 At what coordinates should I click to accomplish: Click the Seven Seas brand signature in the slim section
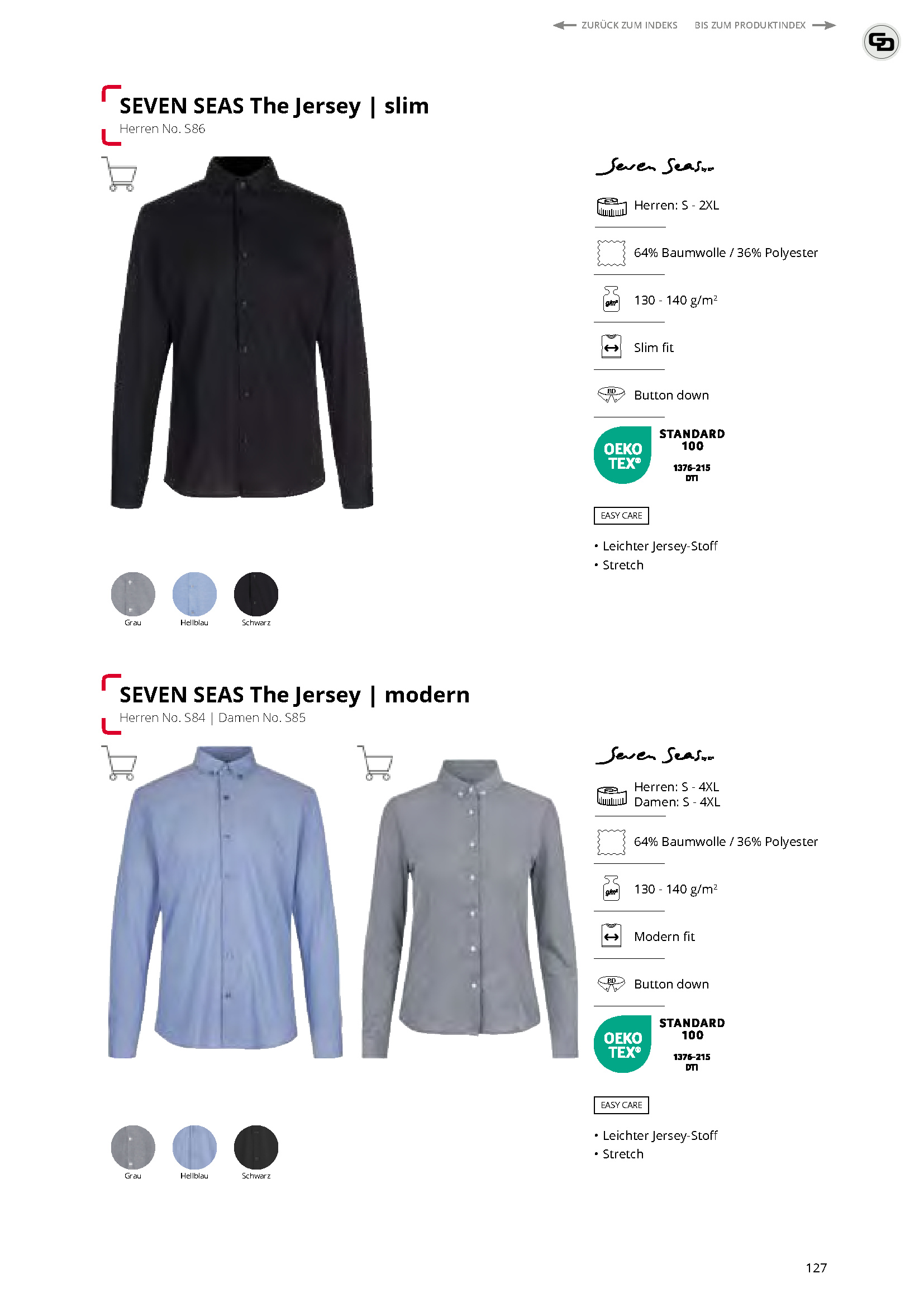point(655,166)
